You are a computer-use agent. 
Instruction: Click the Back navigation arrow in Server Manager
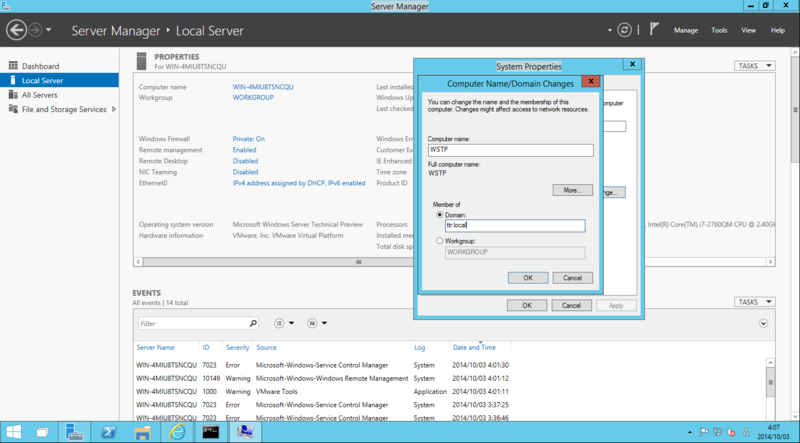coord(16,30)
